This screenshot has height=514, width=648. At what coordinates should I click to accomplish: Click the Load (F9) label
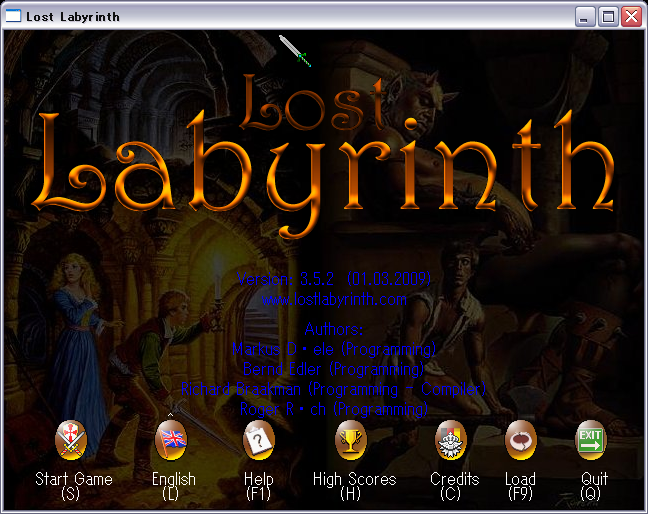point(520,486)
